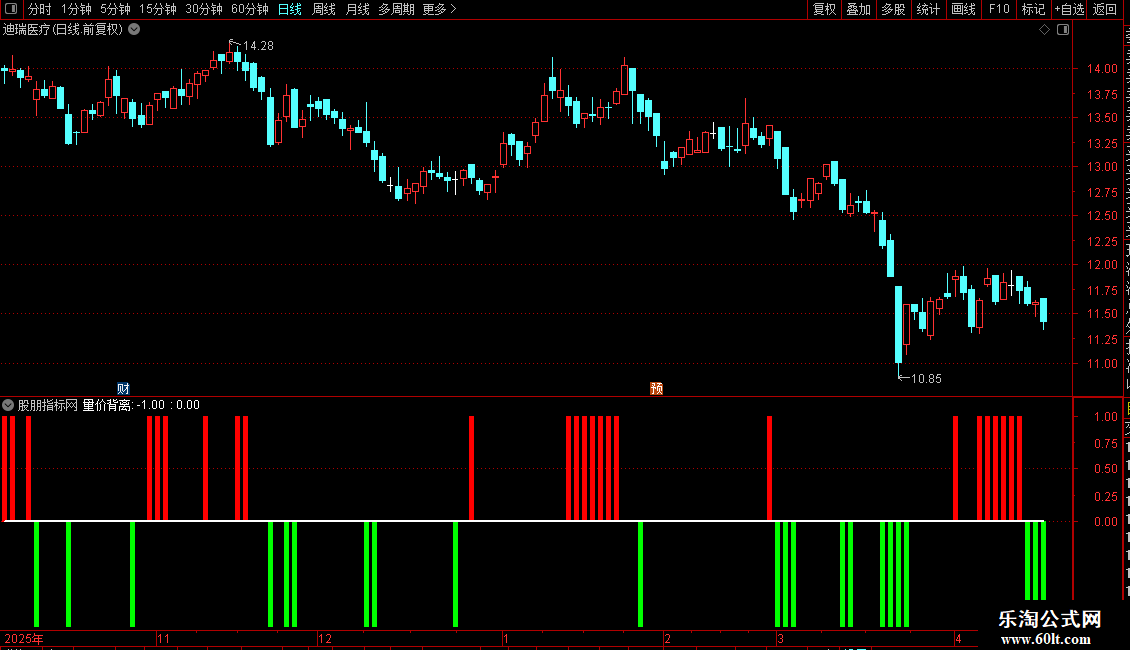Toggle the left sidebar panel icon
The image size is (1130, 650).
pyautogui.click(x=11, y=9)
